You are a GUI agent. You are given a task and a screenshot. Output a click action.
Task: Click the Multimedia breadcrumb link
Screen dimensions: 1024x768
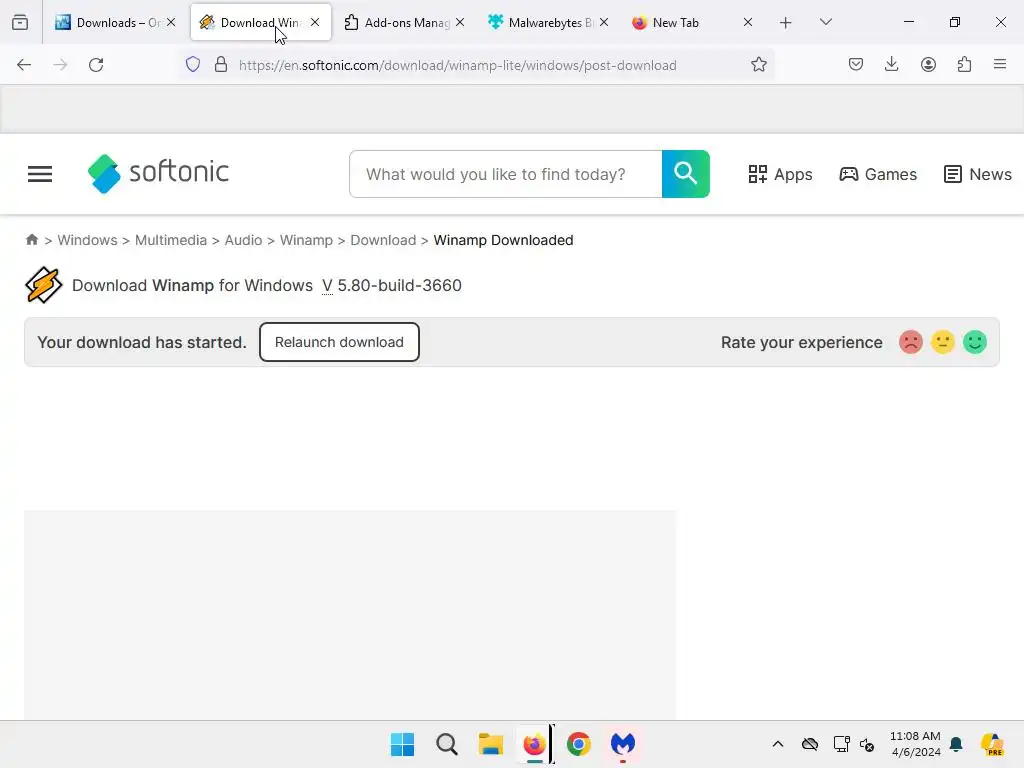[x=170, y=240]
